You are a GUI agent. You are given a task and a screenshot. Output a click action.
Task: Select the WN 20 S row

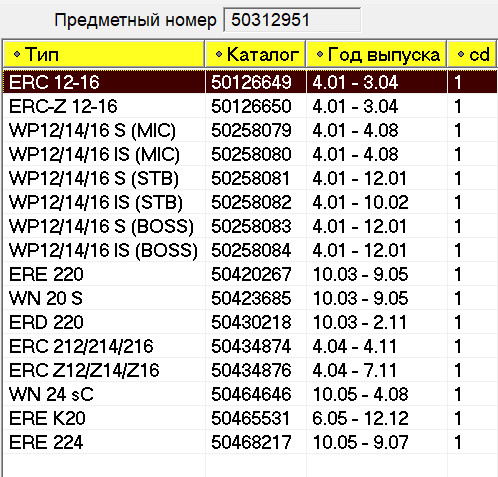(250, 298)
